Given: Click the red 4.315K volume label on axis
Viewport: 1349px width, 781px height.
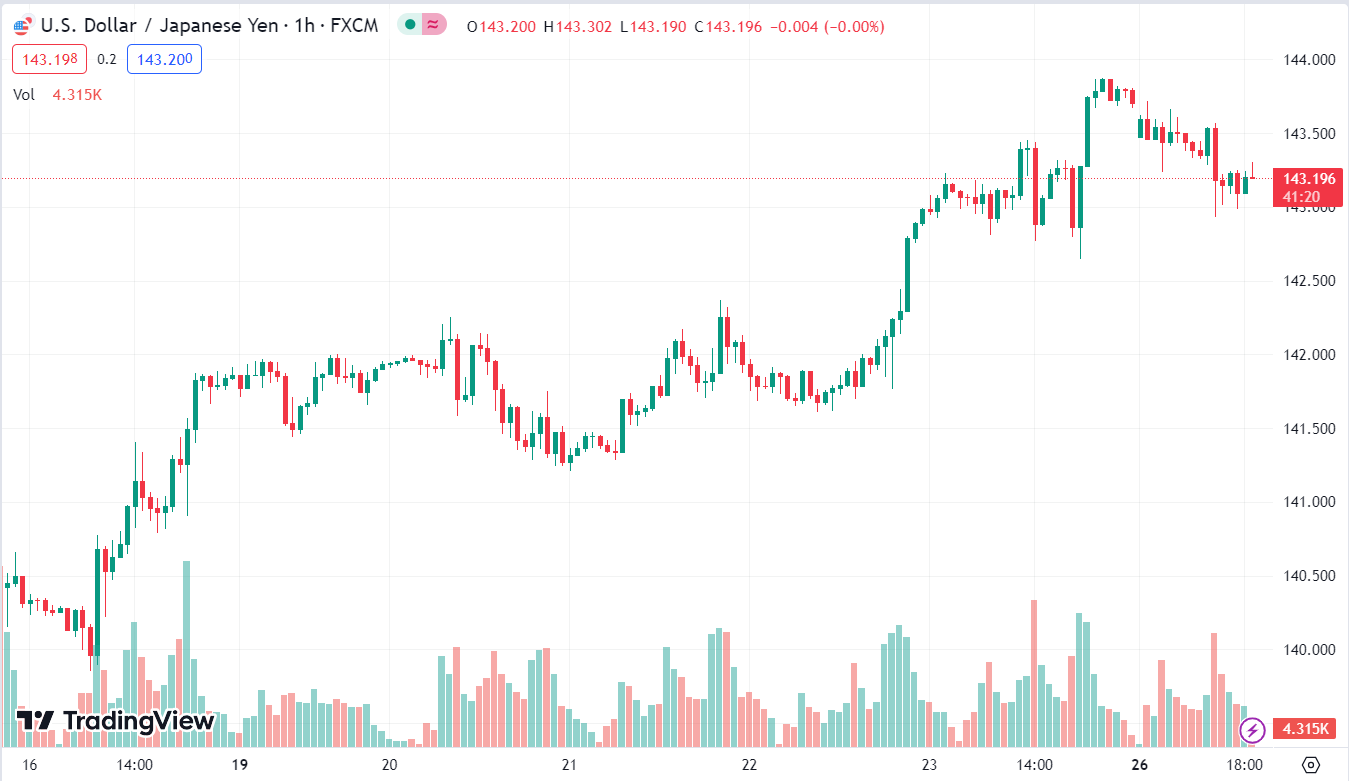Looking at the screenshot, I should pyautogui.click(x=1305, y=729).
